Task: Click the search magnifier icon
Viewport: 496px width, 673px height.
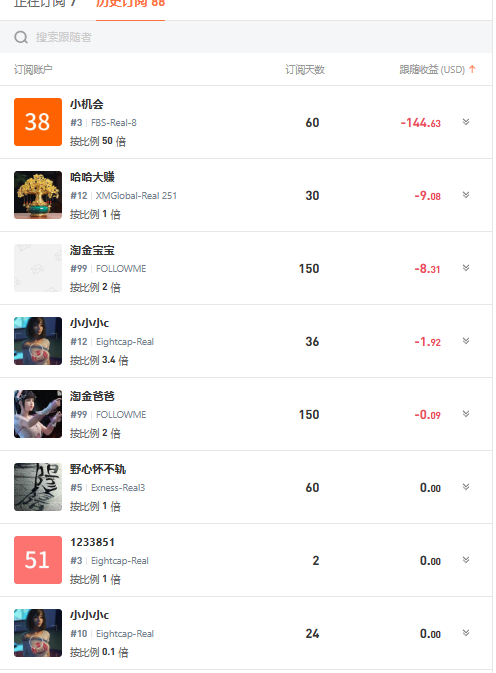Action: tap(21, 37)
